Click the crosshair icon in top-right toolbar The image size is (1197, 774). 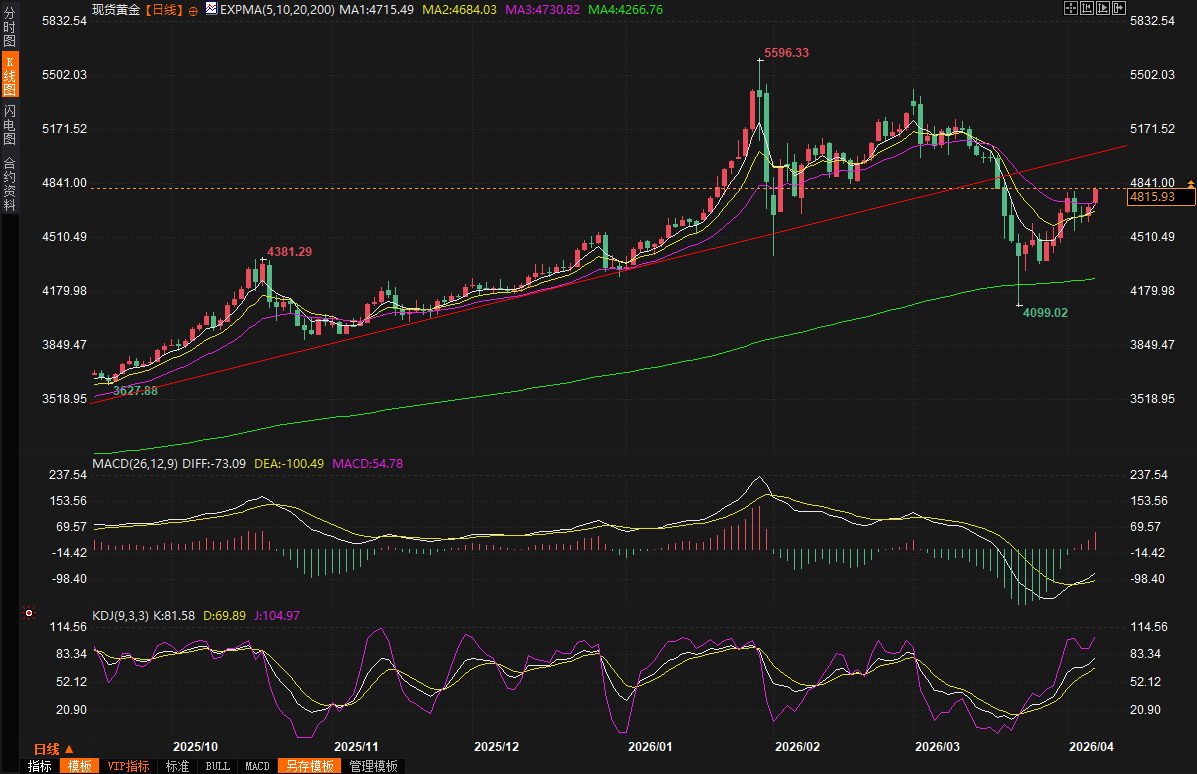1069,8
